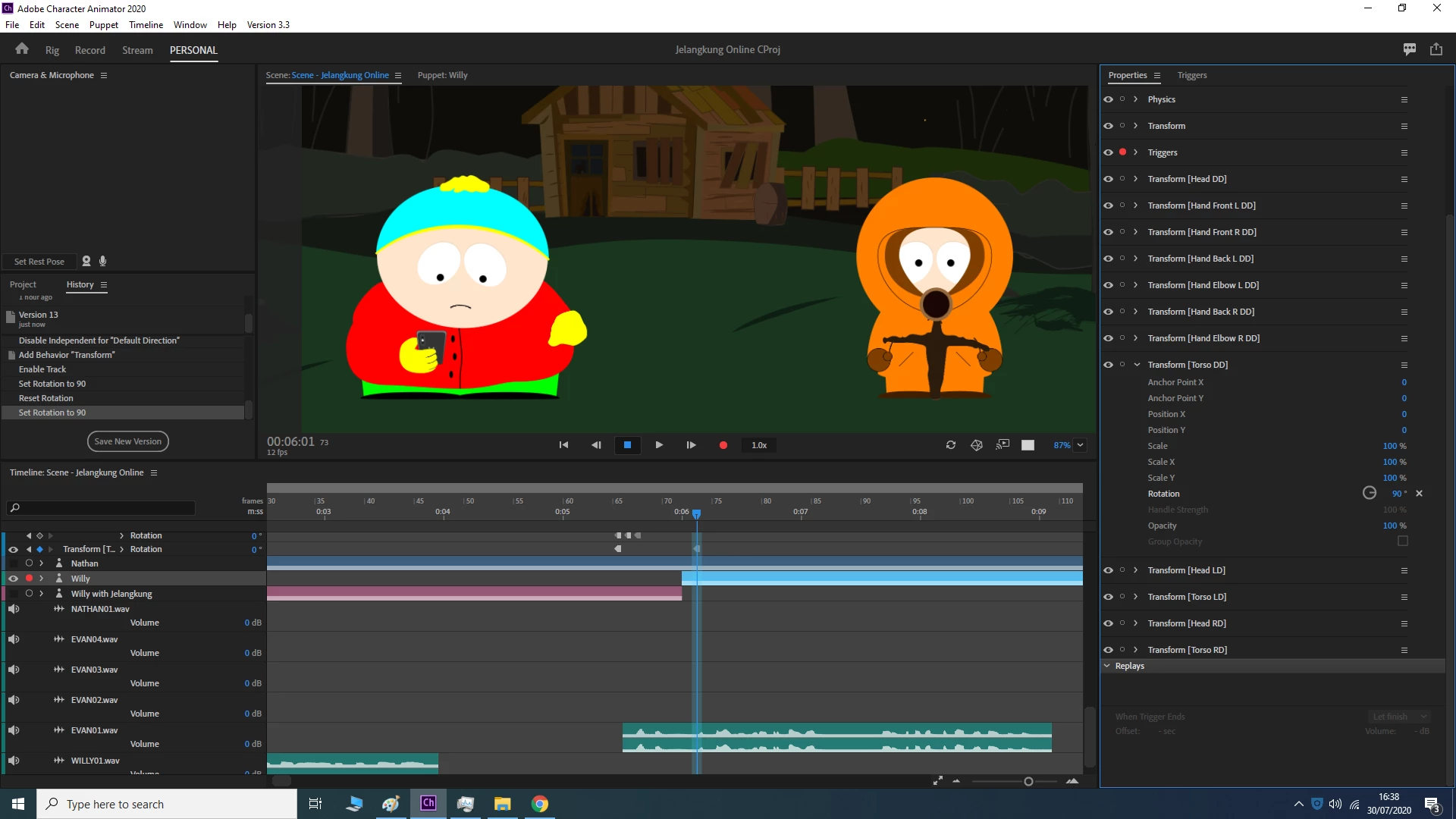Open the zoom percentage dropdown

1080,445
